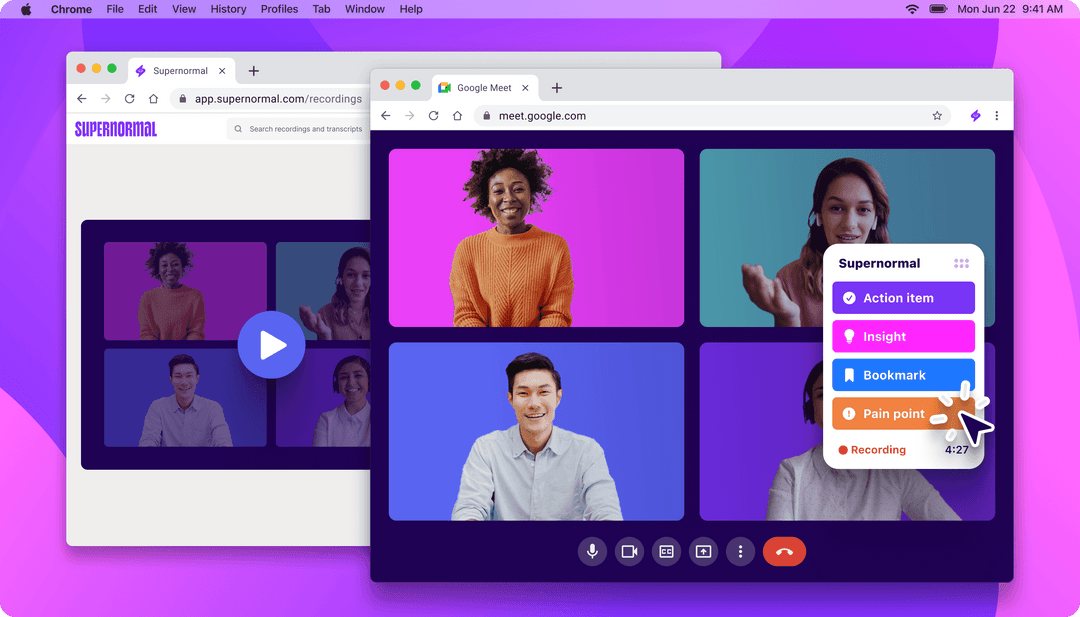Reload the Google Meet page
Viewport: 1080px width, 617px height.
(x=433, y=116)
